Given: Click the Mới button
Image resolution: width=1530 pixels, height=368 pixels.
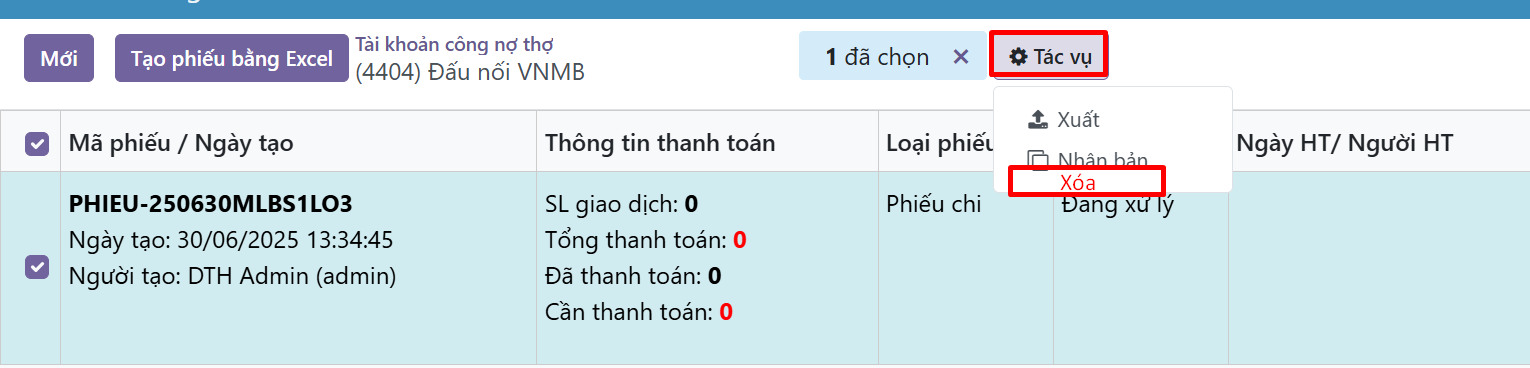Looking at the screenshot, I should [59, 58].
